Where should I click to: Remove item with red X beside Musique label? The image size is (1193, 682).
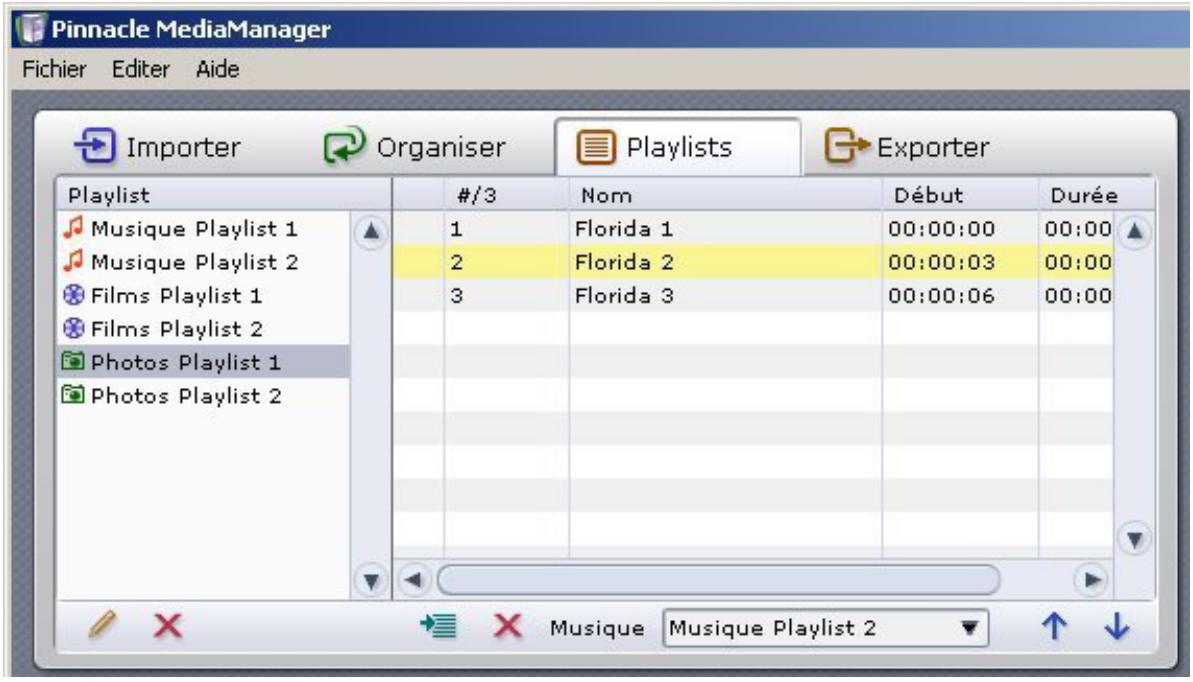tap(507, 626)
